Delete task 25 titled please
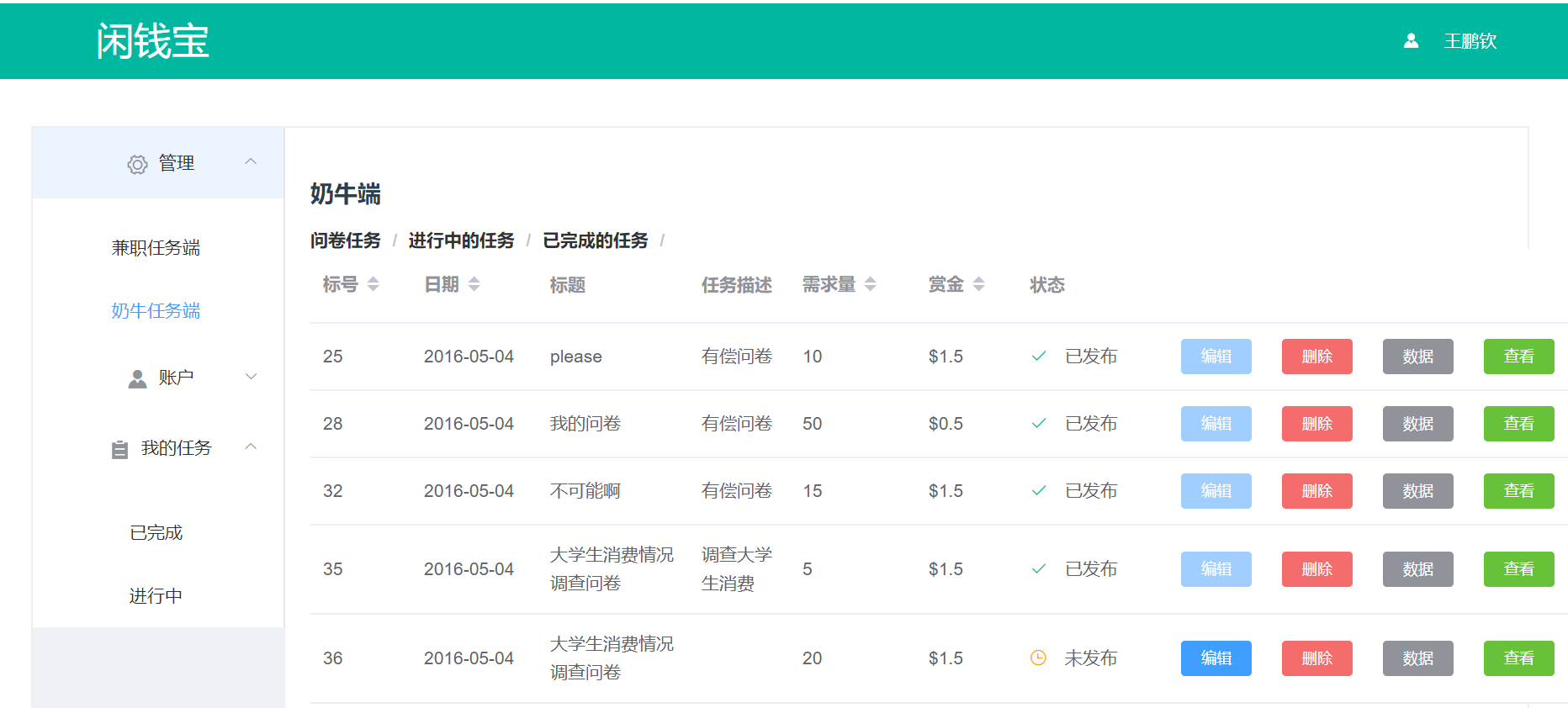Screen dimensions: 1568x708 [x=1316, y=357]
